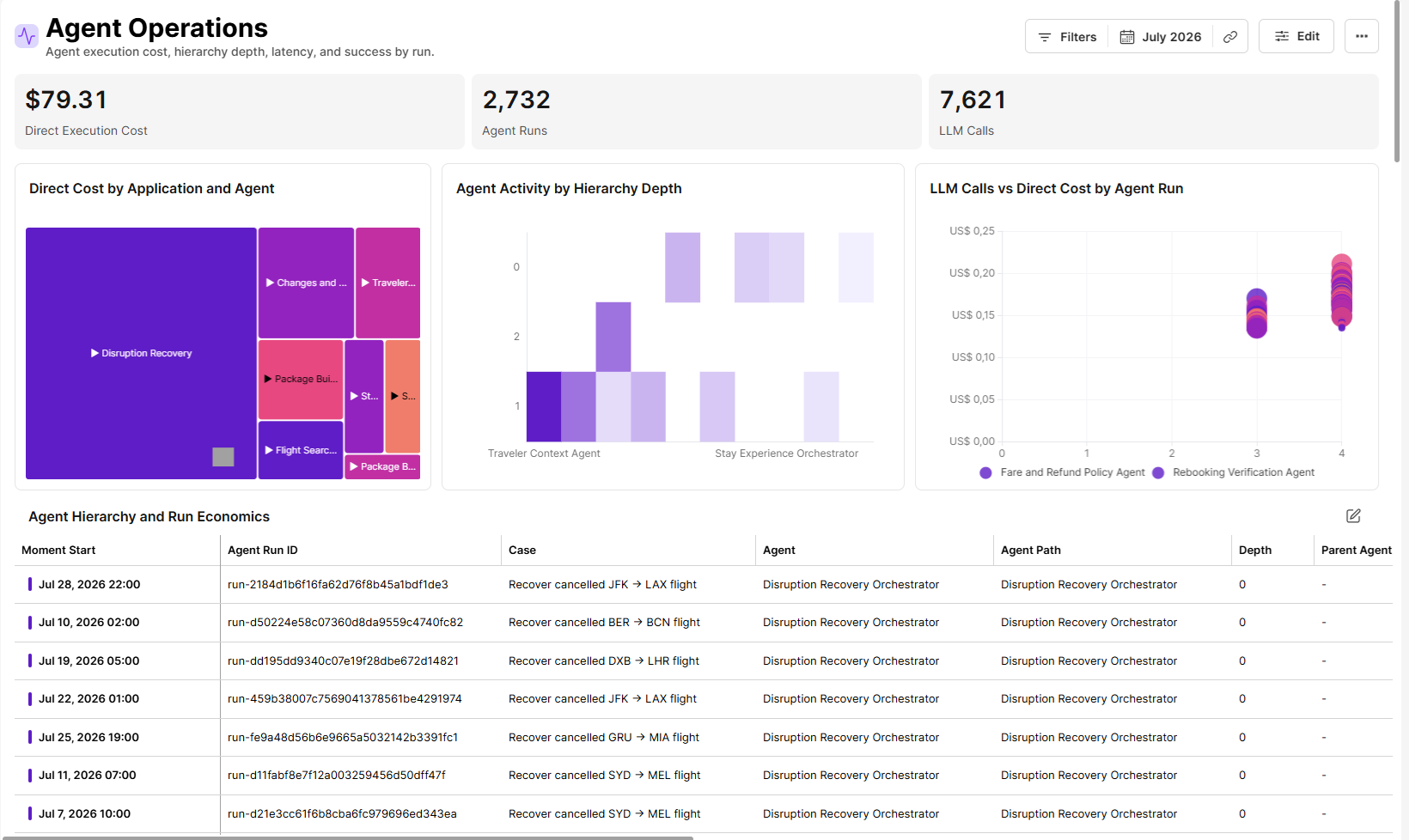
Task: Click run-dd195dd9340c07e19f28dbe672d14821 ID
Action: coord(343,660)
